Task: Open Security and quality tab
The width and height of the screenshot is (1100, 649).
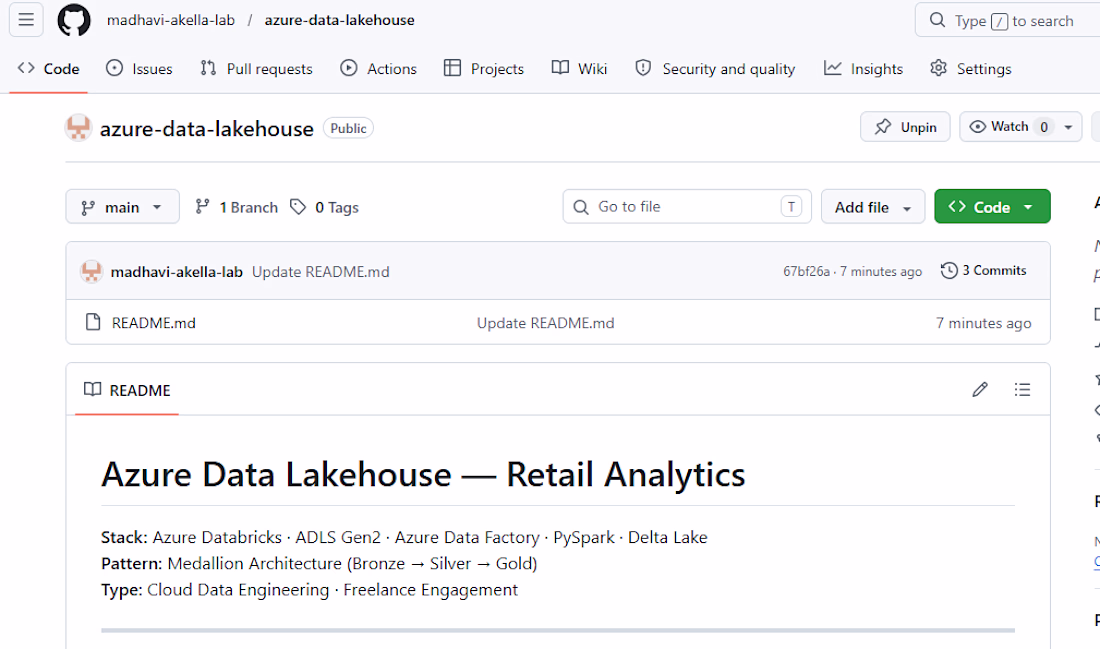Action: tap(715, 69)
